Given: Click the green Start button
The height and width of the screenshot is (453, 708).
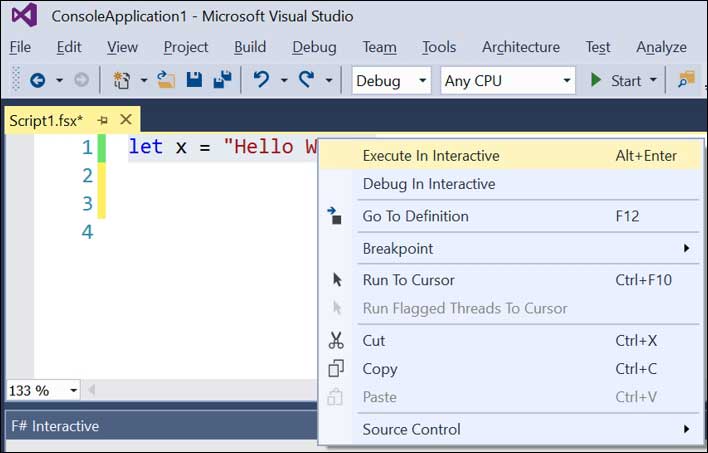Looking at the screenshot, I should (615, 80).
